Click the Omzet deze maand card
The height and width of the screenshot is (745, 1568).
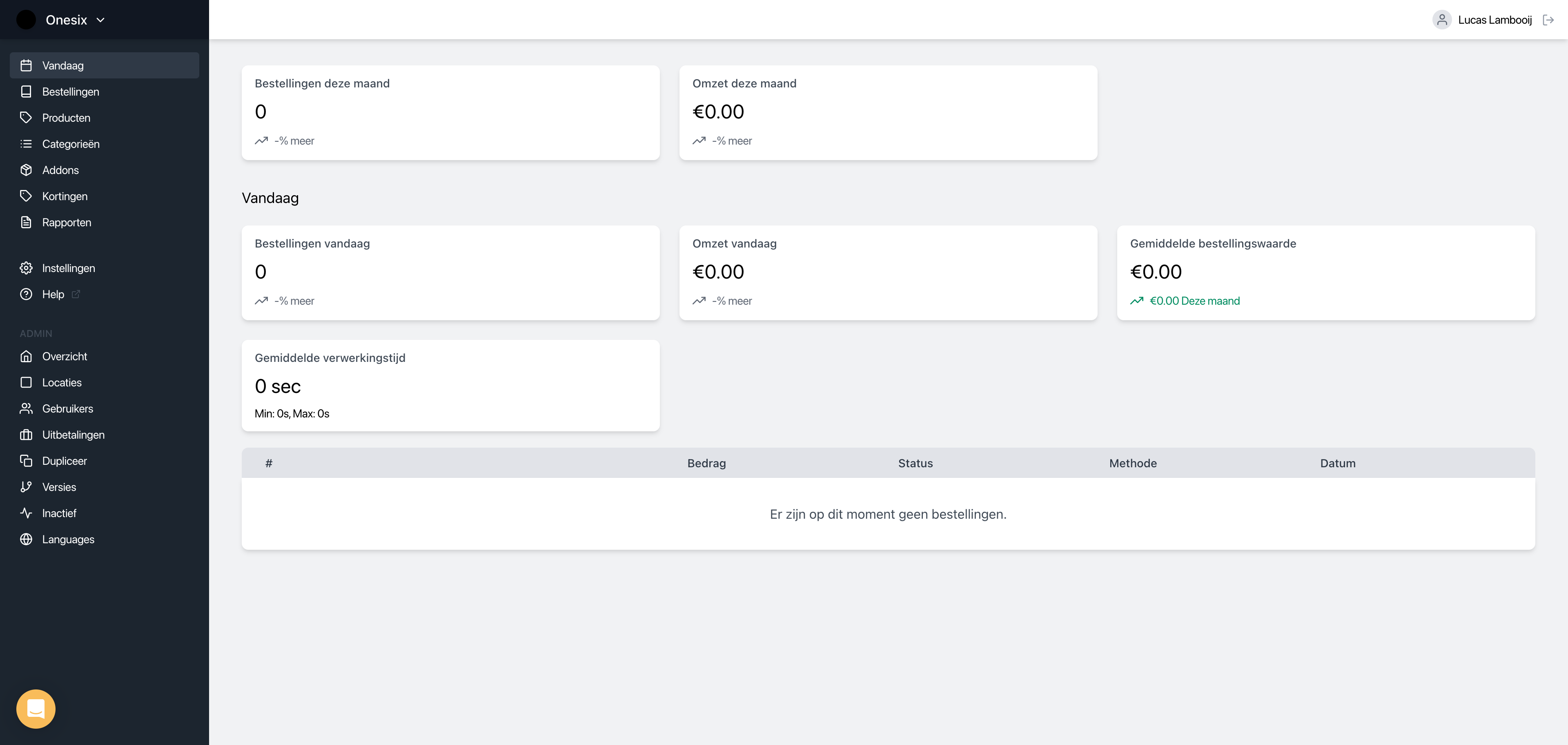[x=888, y=113]
